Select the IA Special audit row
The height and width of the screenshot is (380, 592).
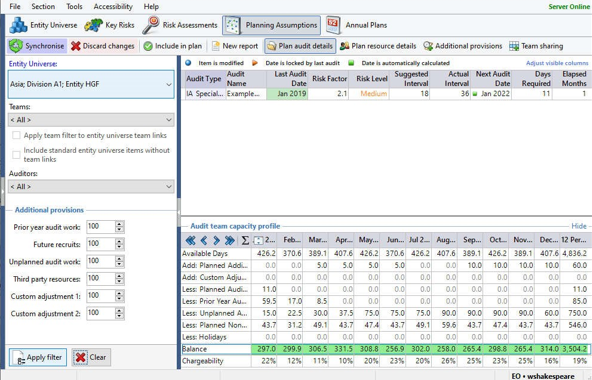pyautogui.click(x=387, y=94)
